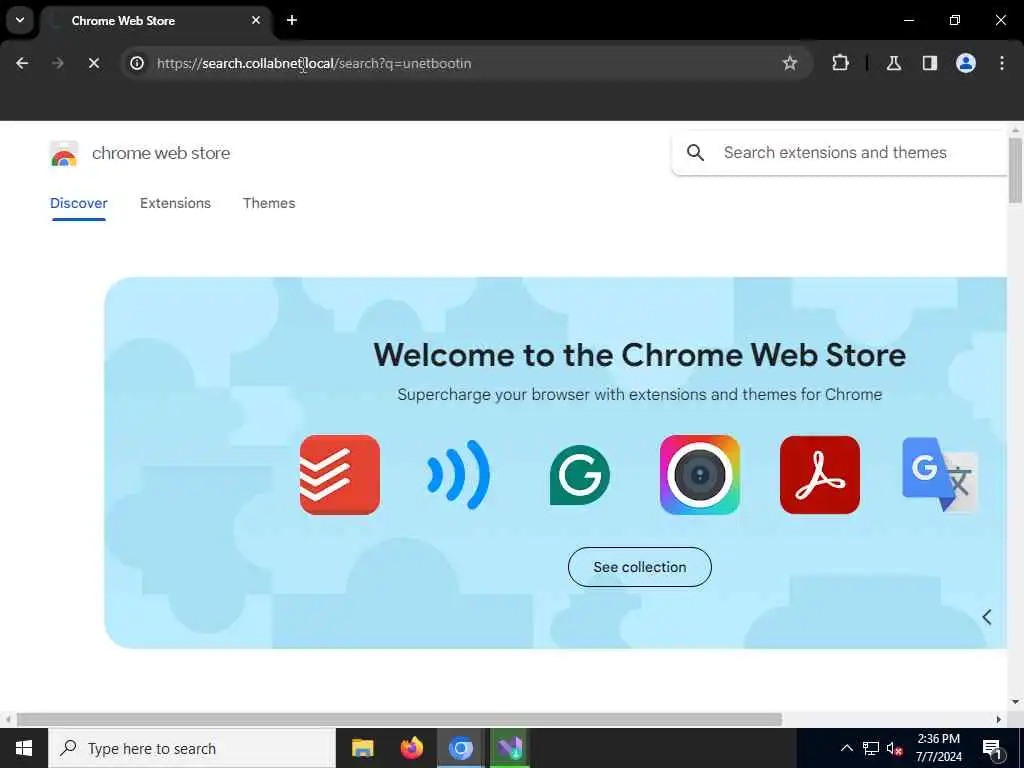Screen dimensions: 1024x768
Task: Show hidden system tray icons
Action: coord(846,748)
